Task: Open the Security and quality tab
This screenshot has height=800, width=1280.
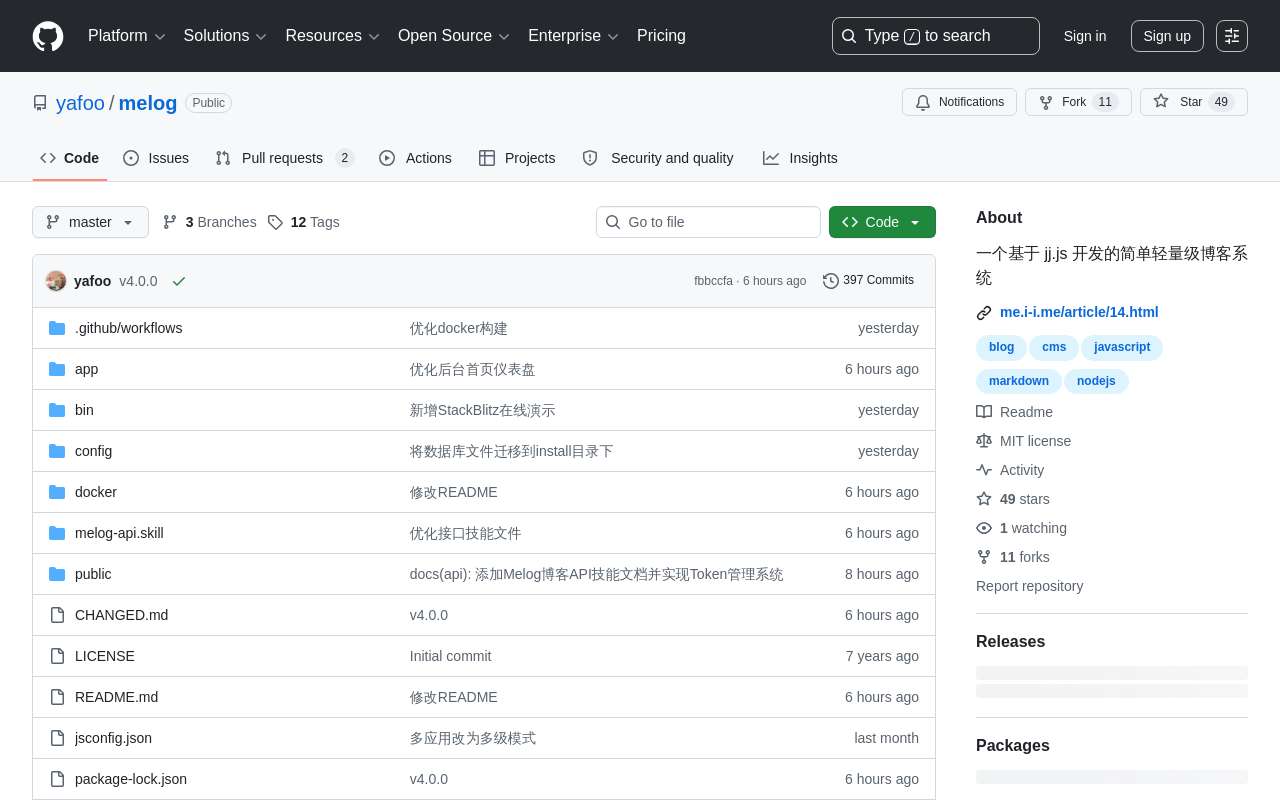Action: coord(658,158)
